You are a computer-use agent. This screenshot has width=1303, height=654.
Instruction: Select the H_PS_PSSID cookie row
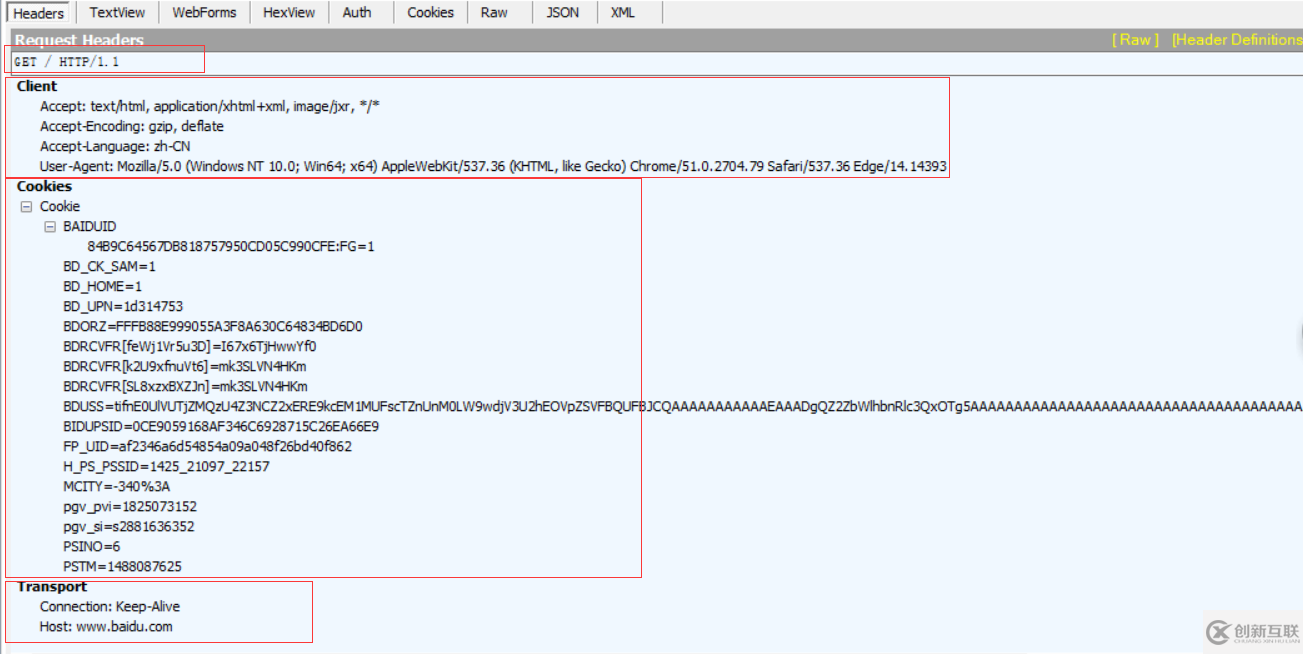167,466
